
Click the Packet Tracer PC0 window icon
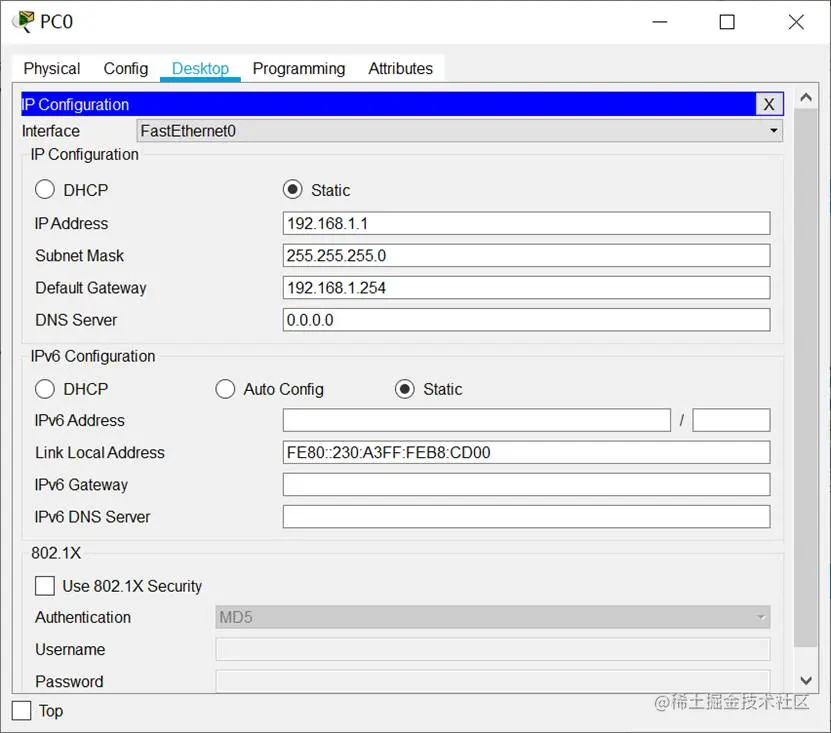(x=24, y=21)
